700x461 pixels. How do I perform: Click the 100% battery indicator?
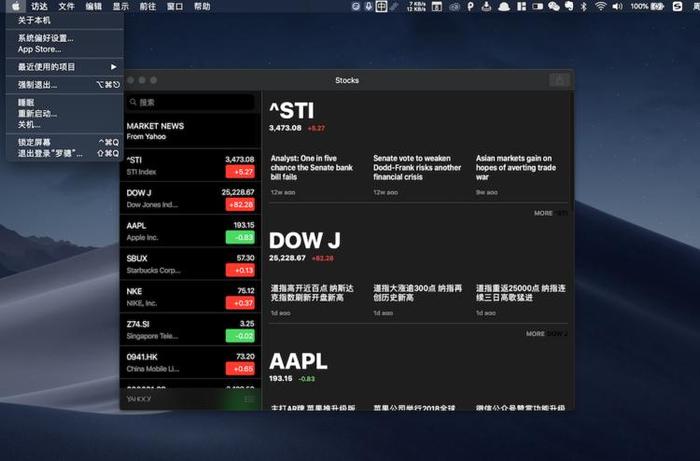pos(647,6)
